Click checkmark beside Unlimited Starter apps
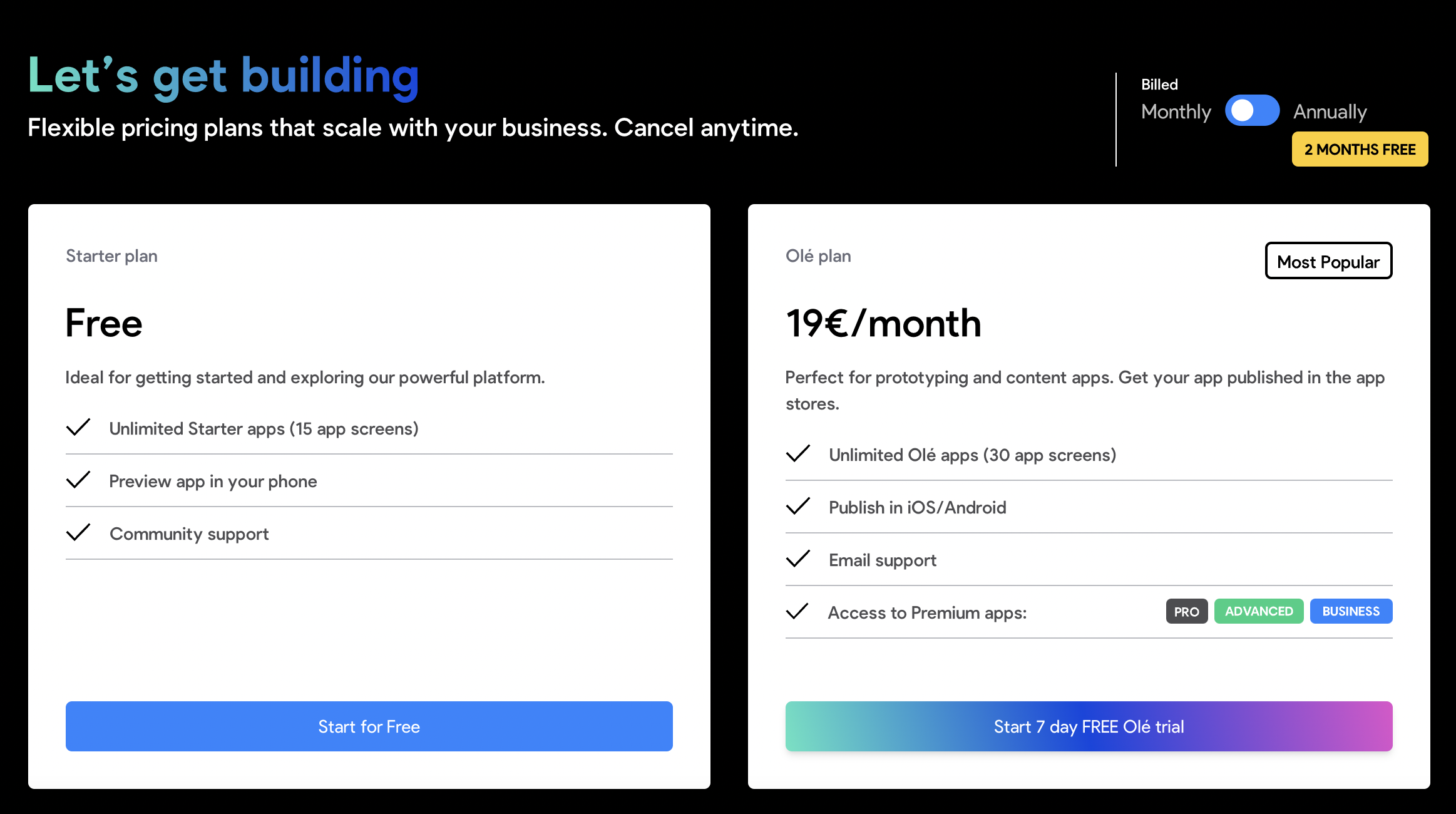 [x=78, y=428]
